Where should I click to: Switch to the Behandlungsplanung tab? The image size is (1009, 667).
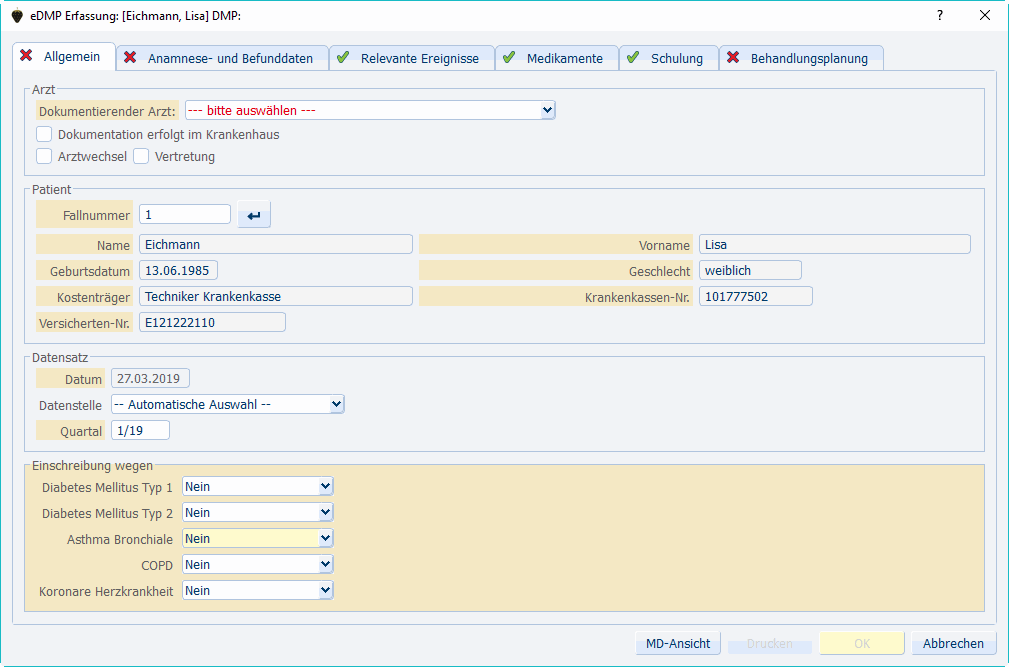click(x=801, y=58)
